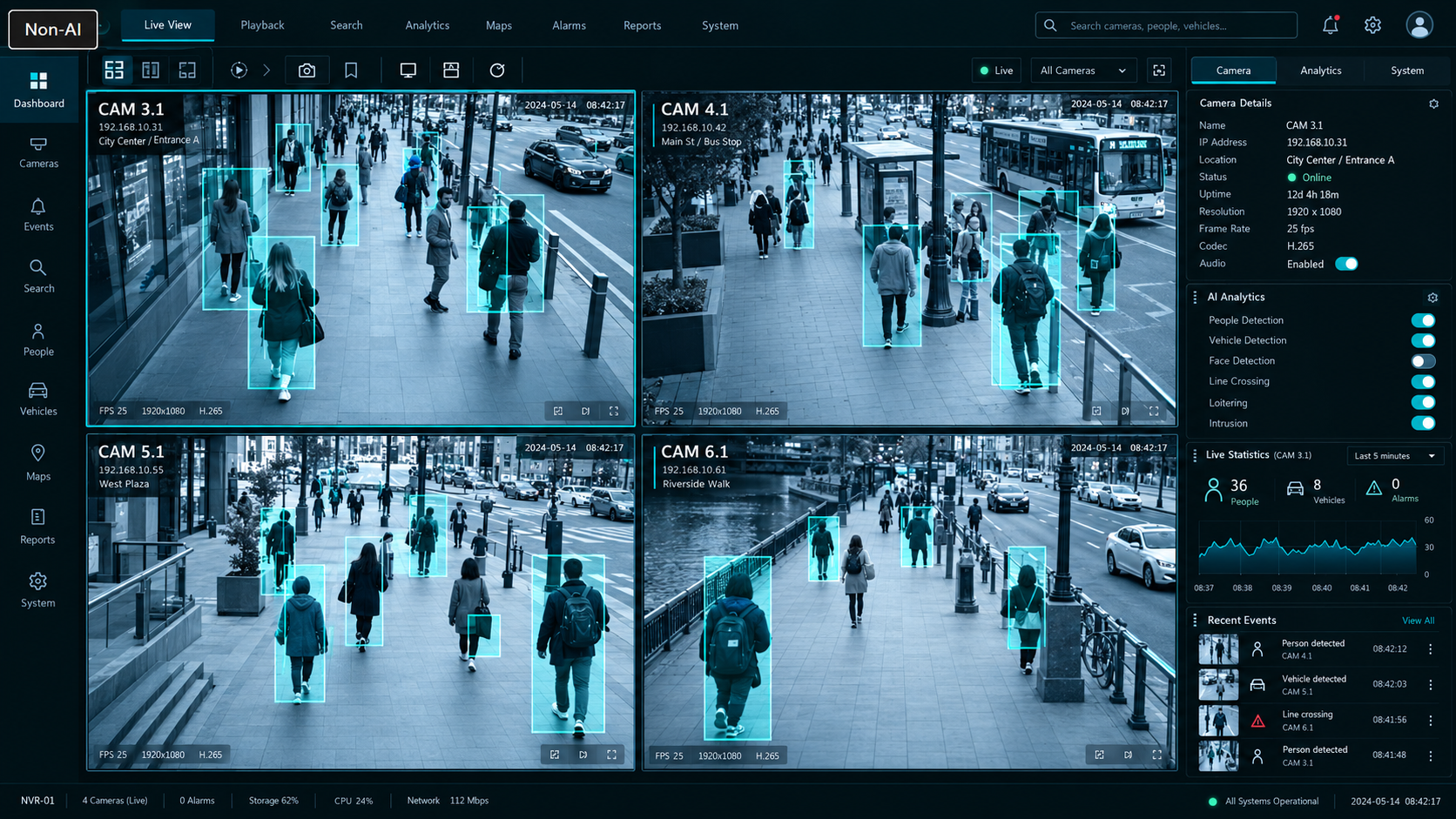Switch to the Playback tab

262,25
